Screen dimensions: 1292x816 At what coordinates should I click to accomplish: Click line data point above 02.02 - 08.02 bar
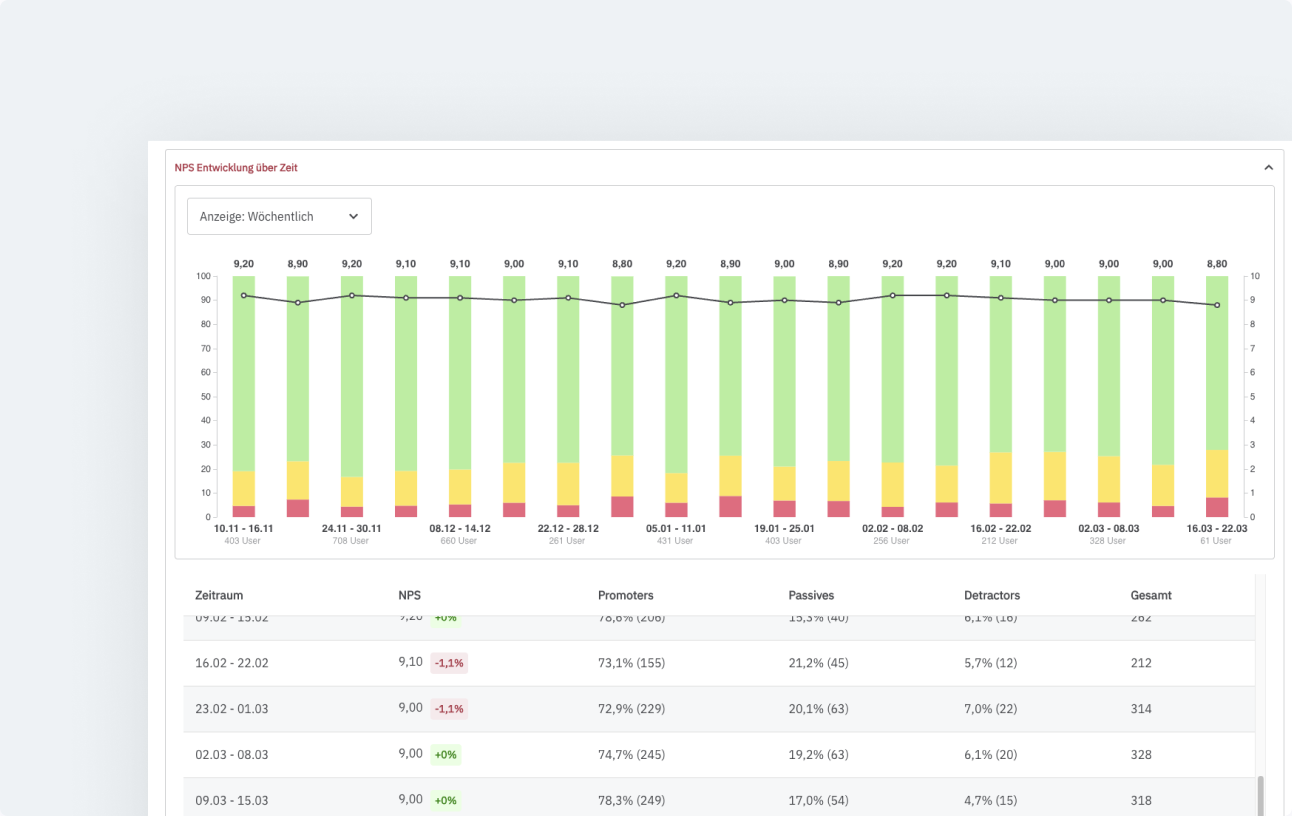click(892, 295)
